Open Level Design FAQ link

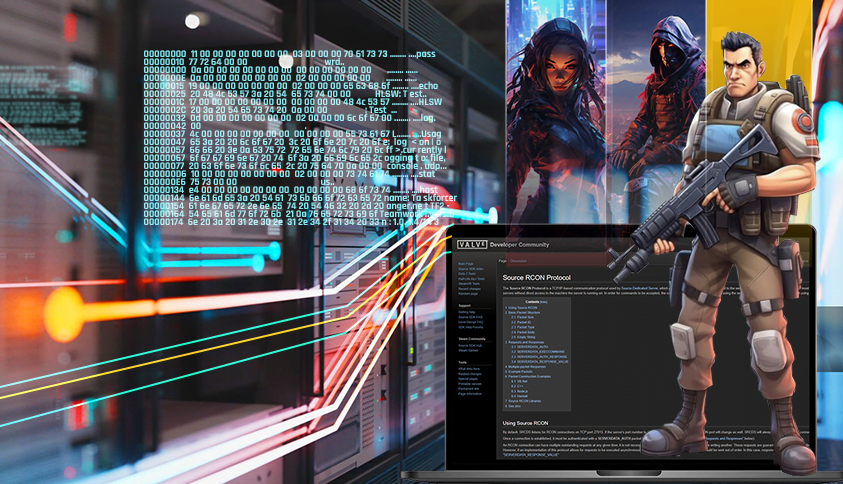pyautogui.click(x=470, y=322)
